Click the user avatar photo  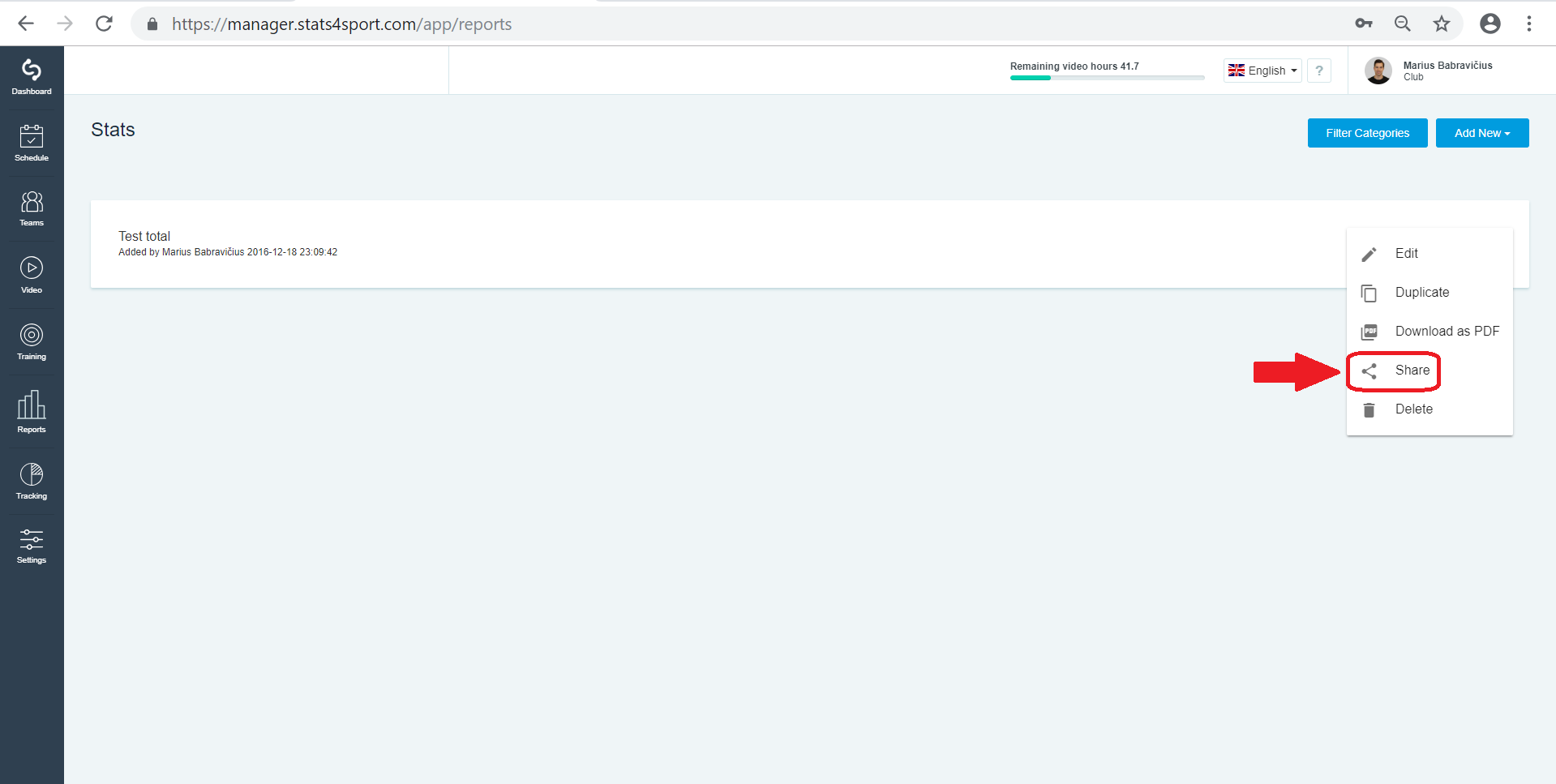click(1378, 71)
